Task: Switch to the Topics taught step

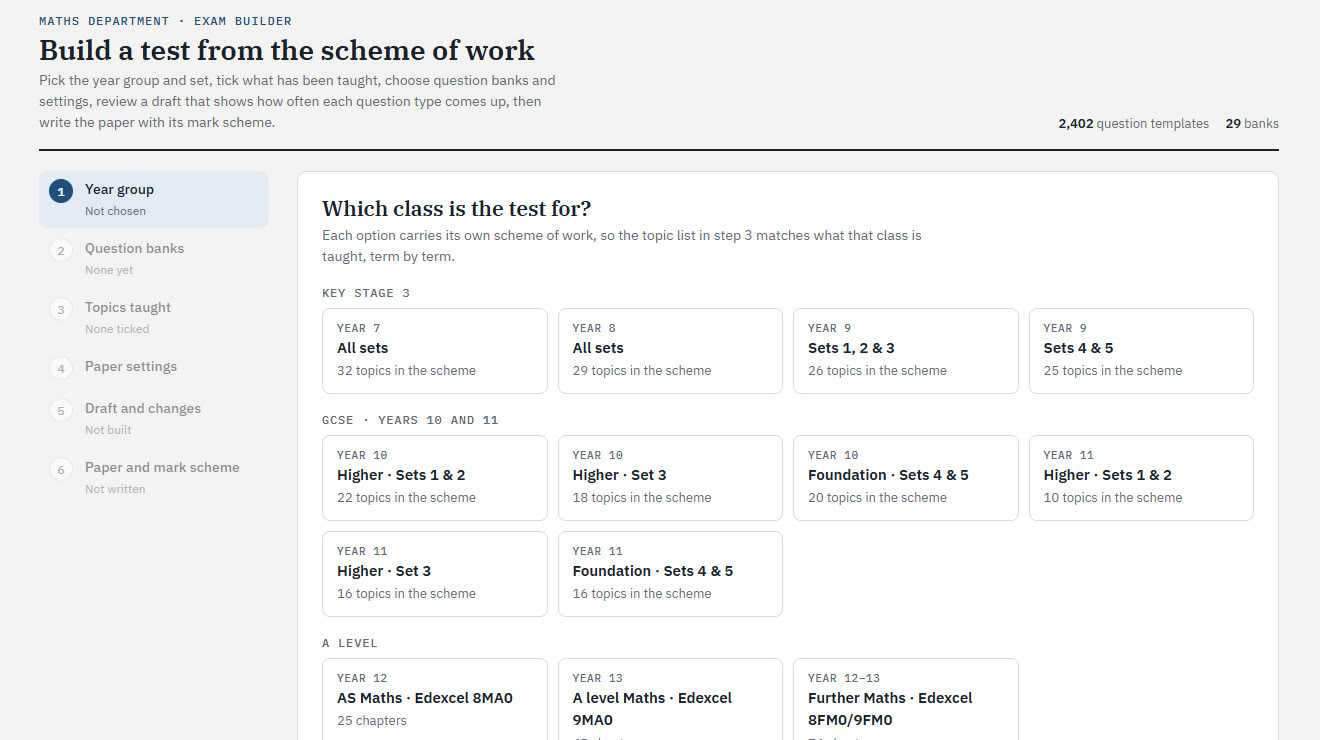Action: coord(154,317)
